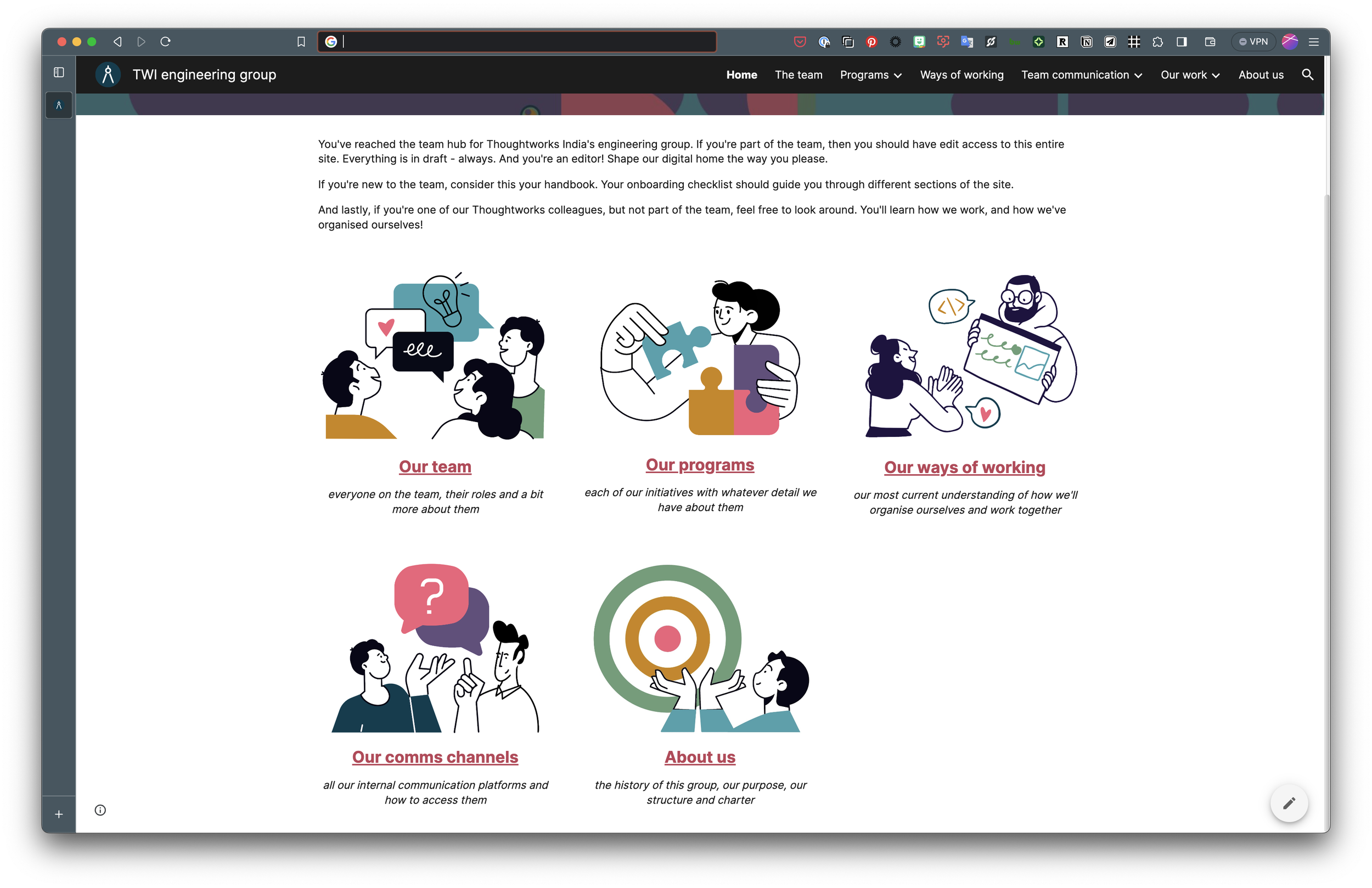Focus the browser address bar

[x=517, y=42]
